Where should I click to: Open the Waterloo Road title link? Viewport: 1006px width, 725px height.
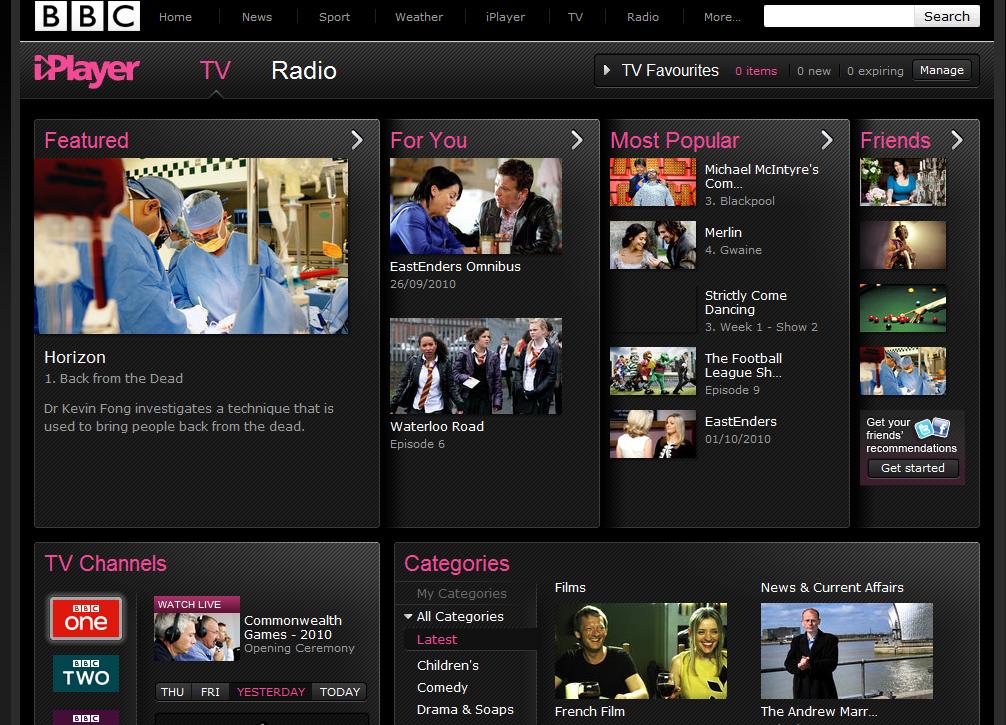437,426
